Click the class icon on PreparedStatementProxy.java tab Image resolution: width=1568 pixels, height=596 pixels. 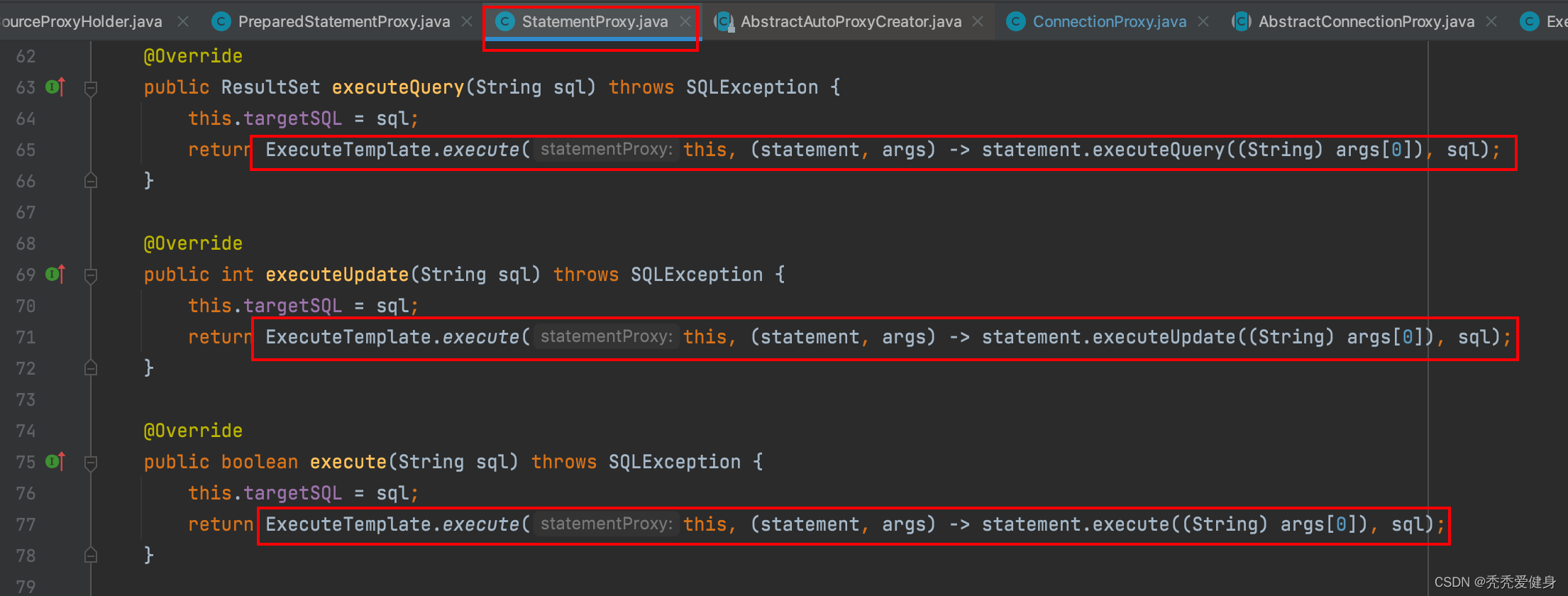click(221, 22)
